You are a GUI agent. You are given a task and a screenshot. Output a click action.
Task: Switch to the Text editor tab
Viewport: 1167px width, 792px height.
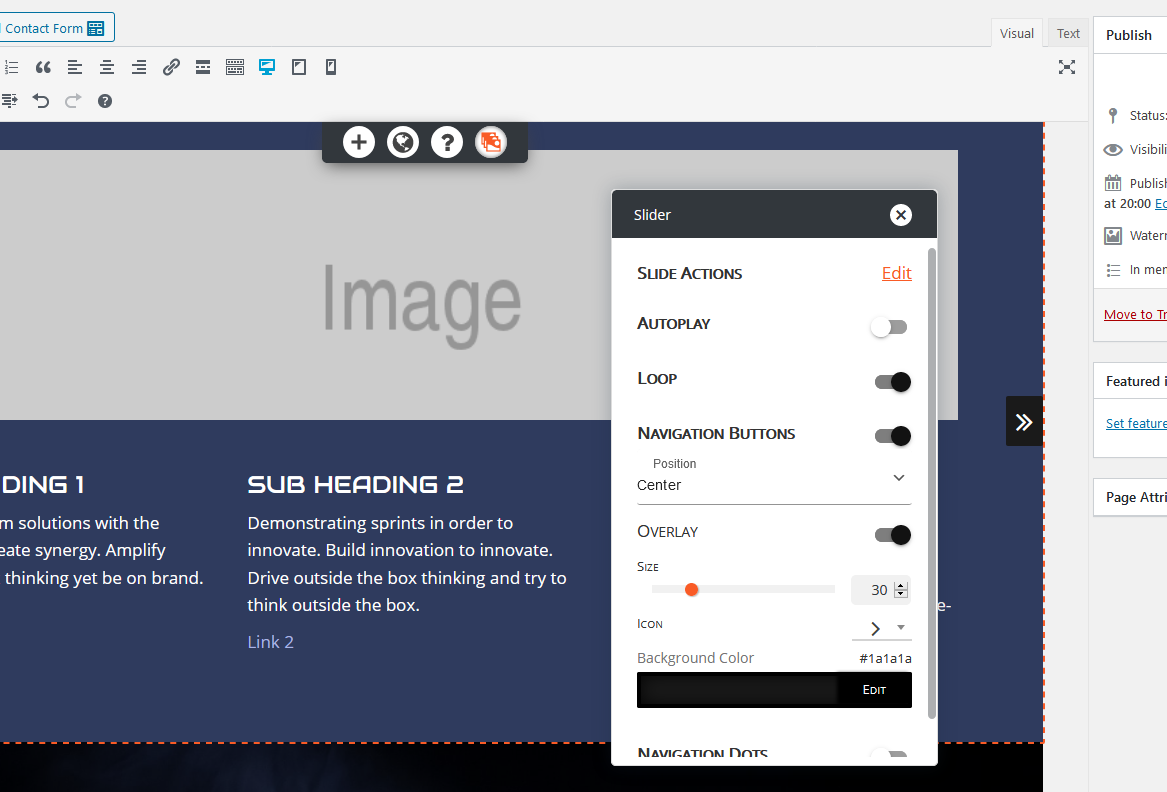coord(1068,34)
